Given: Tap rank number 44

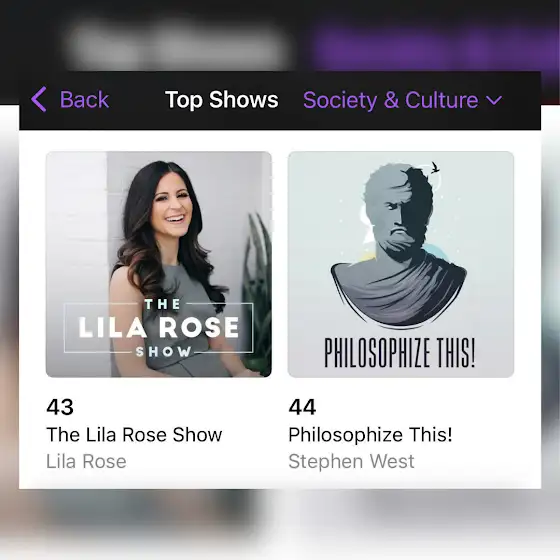Looking at the screenshot, I should pyautogui.click(x=302, y=407).
